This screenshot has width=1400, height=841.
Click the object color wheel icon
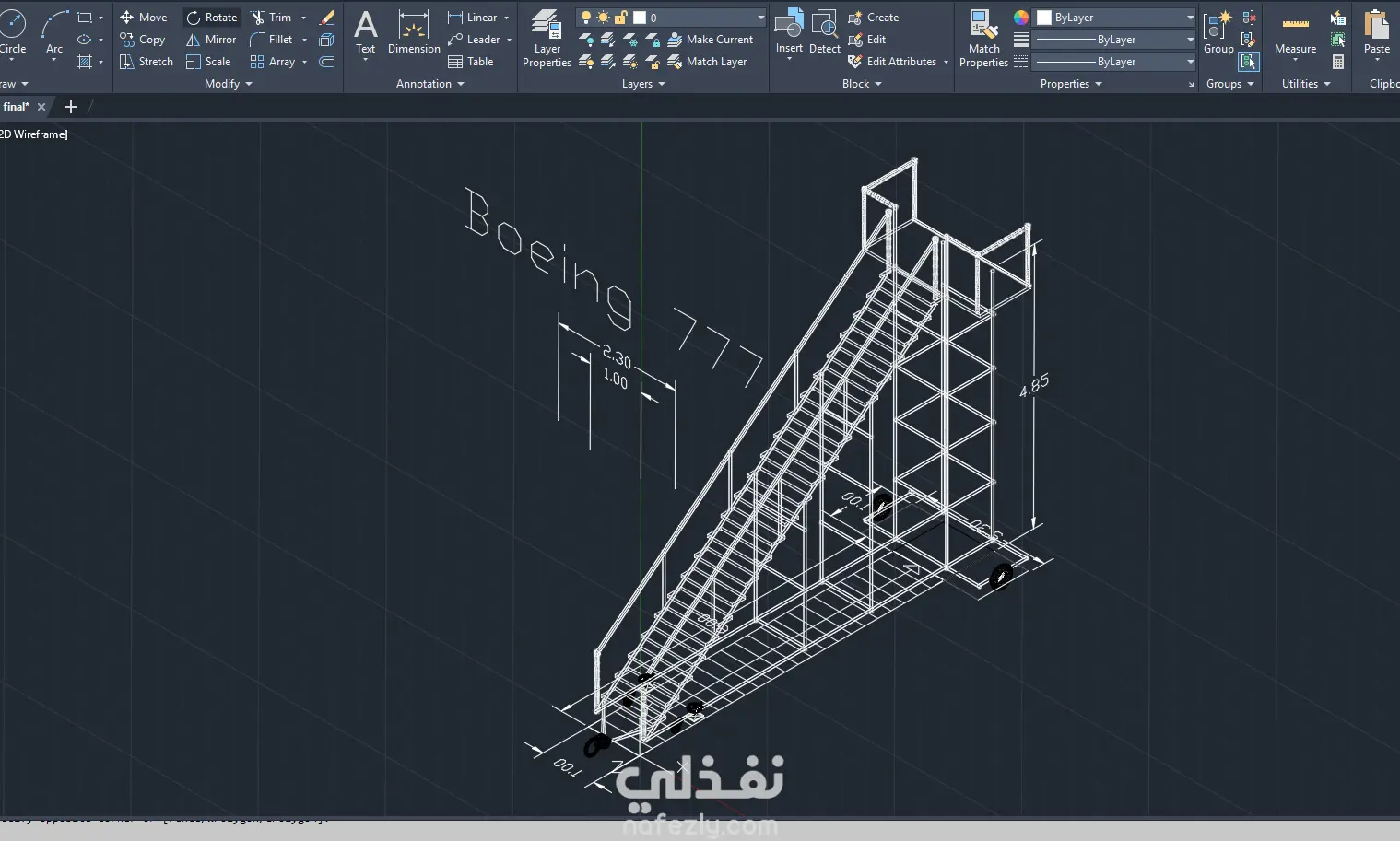click(x=1020, y=18)
